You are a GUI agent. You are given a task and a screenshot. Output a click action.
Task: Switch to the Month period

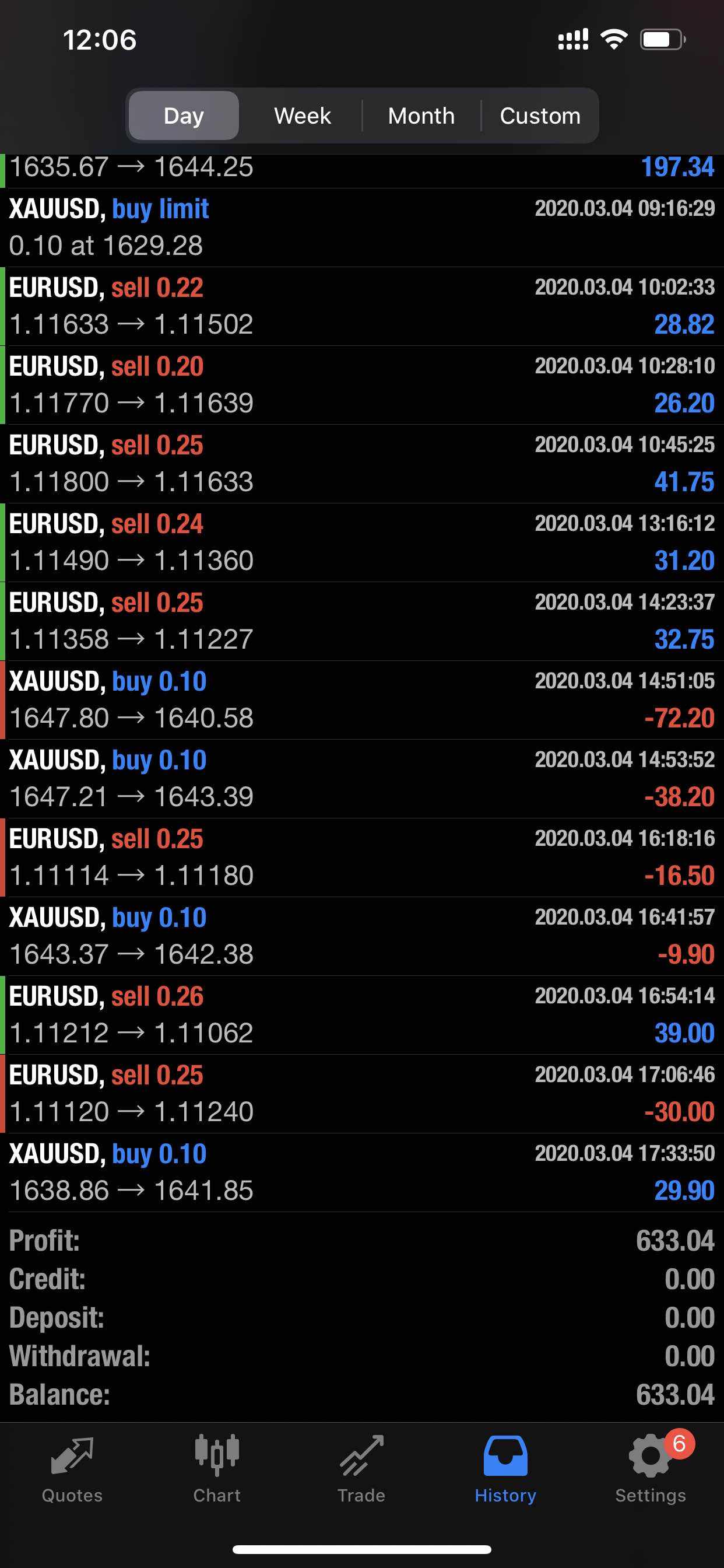click(421, 116)
